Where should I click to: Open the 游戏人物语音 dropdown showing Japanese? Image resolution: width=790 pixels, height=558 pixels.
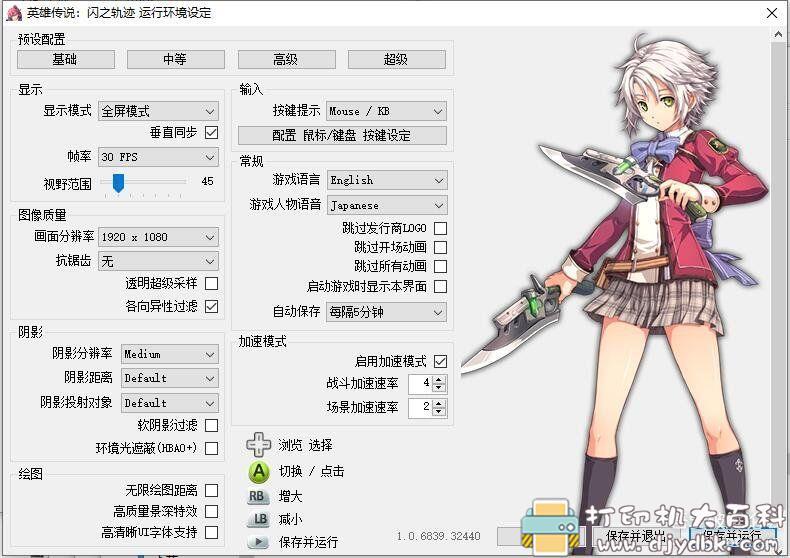point(386,205)
